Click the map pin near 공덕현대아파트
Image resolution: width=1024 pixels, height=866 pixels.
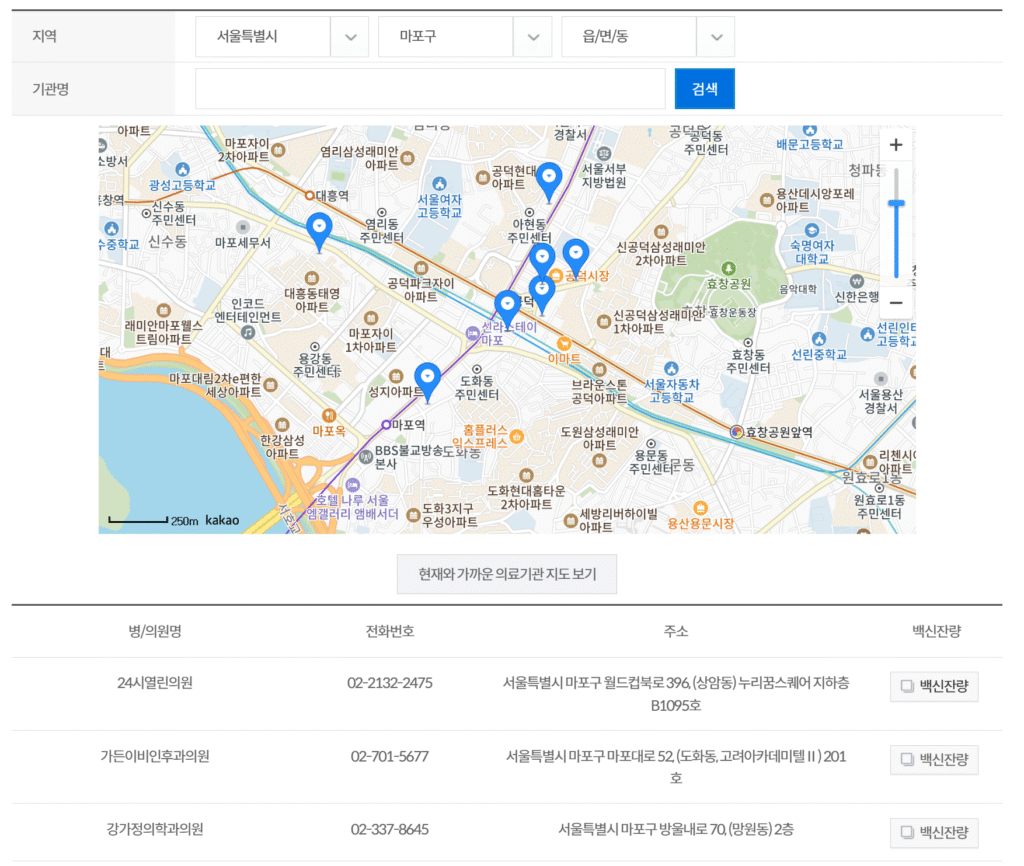click(549, 181)
